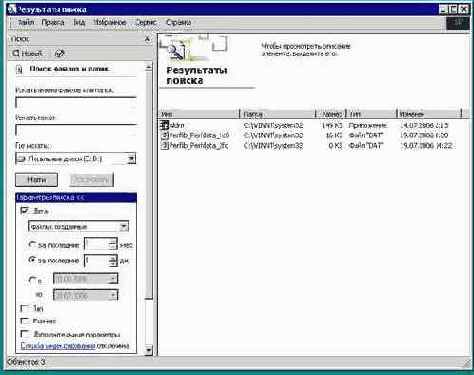
Task: Select the 'за последние' months radio button
Action: pos(32,245)
